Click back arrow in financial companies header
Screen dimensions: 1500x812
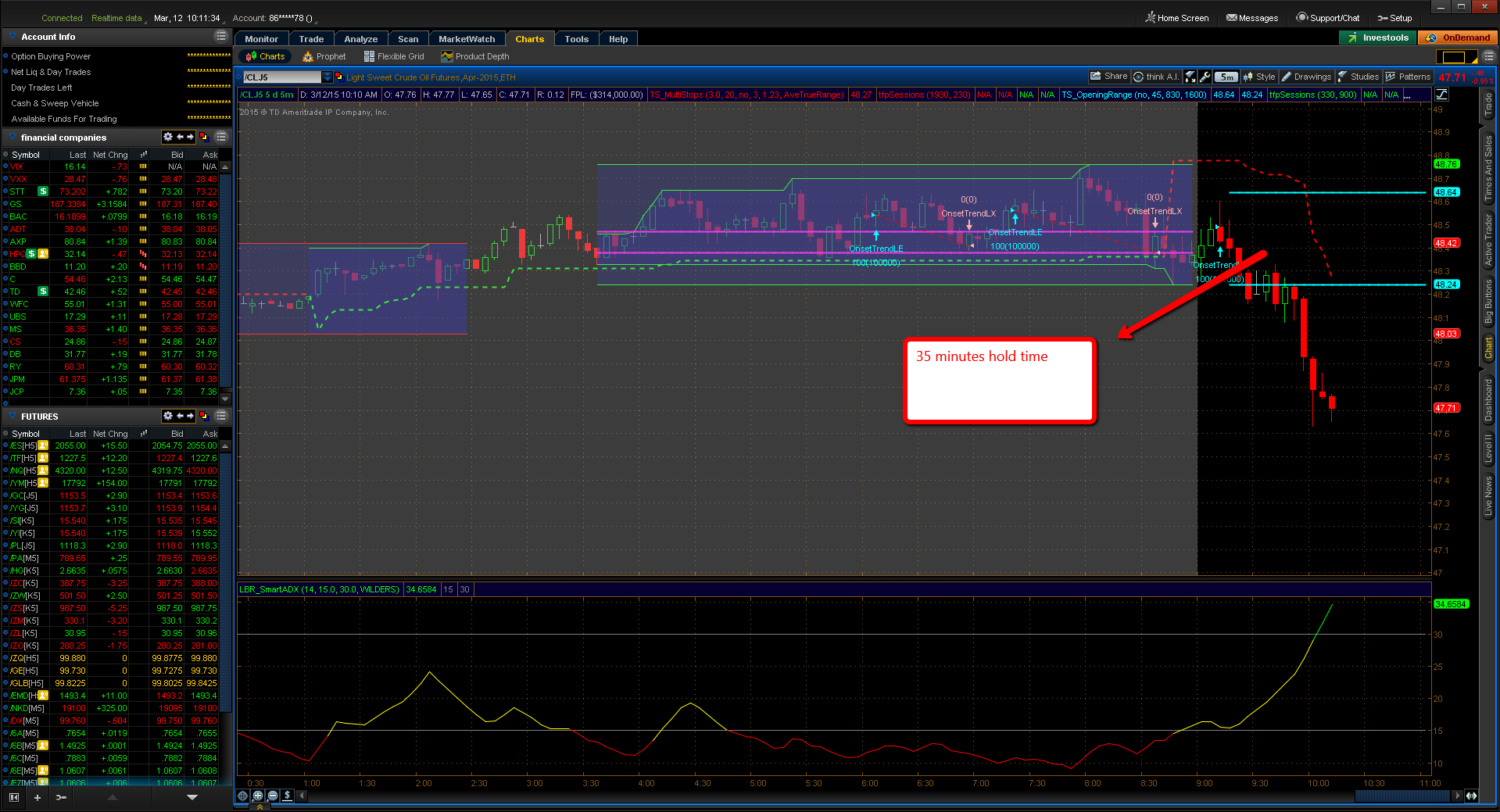coord(180,137)
